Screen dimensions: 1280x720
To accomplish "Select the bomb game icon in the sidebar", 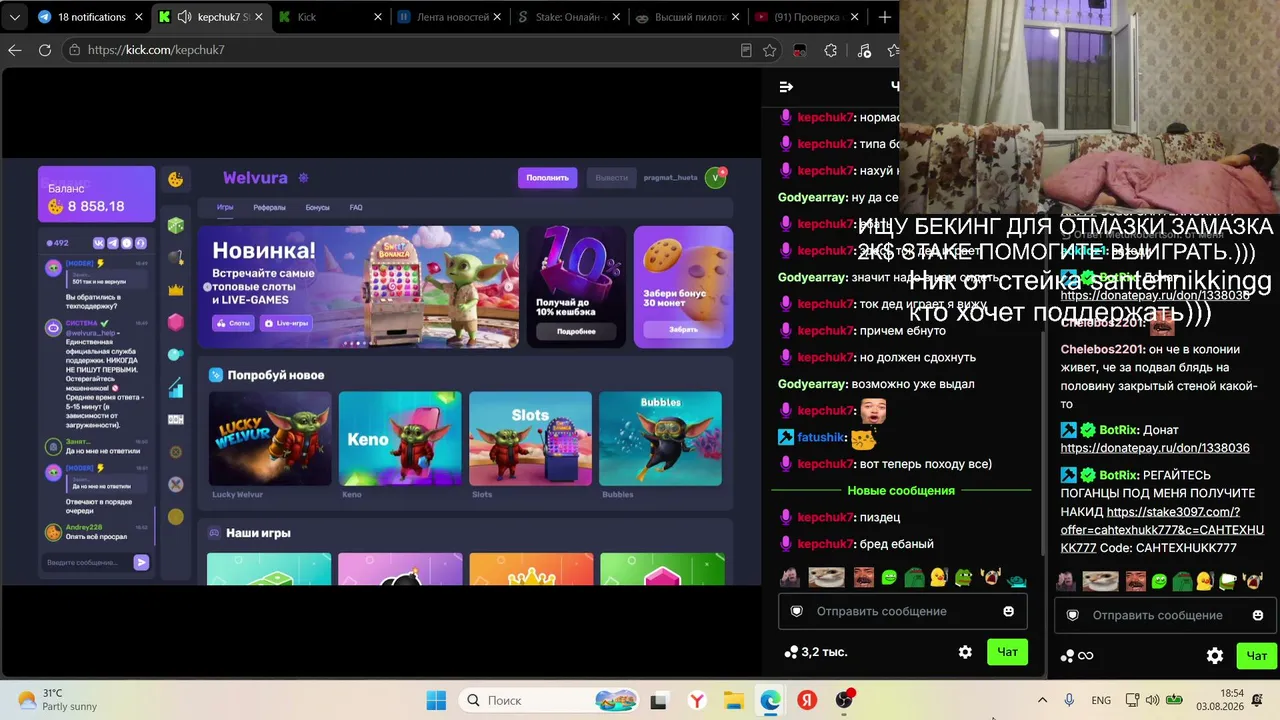I will tap(176, 258).
